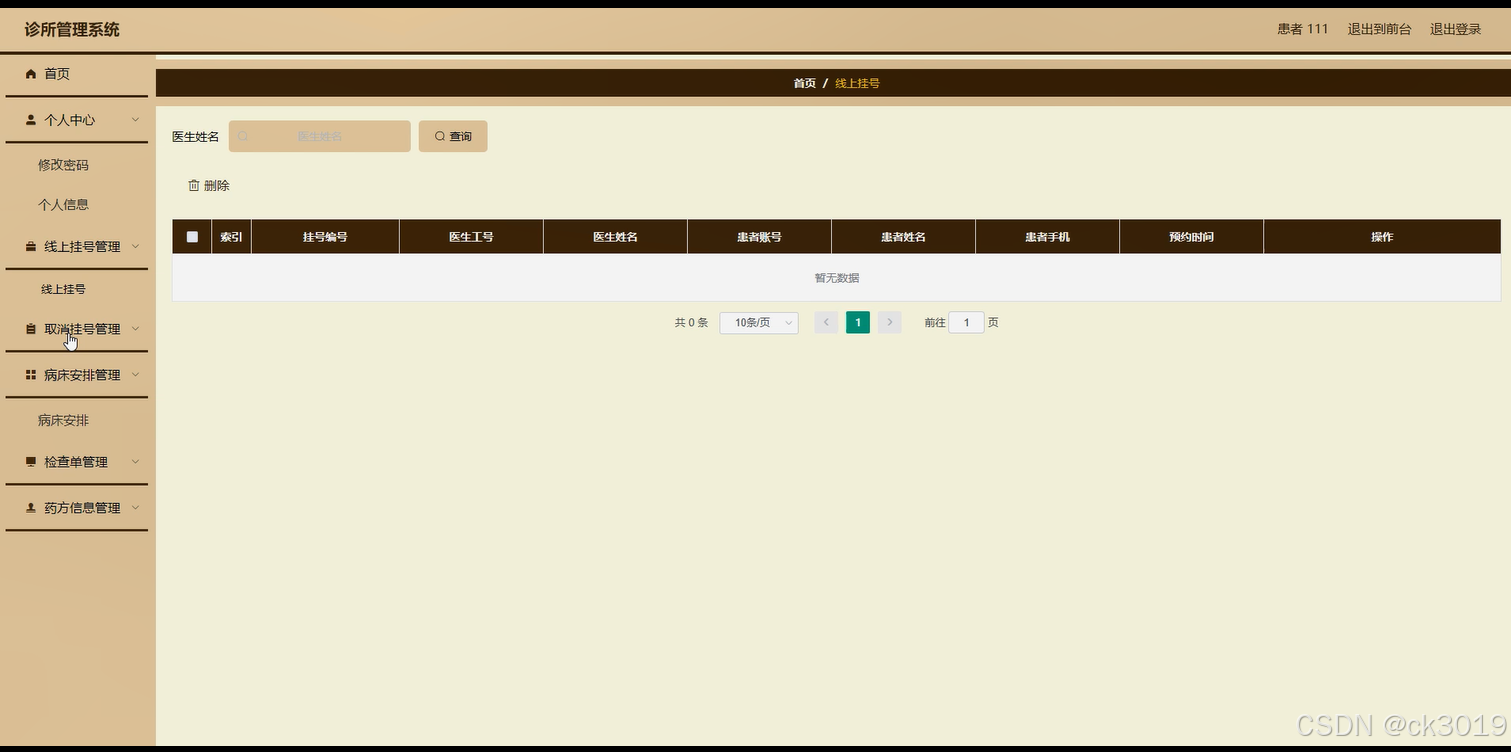Click the 前往 page number input
This screenshot has height=752, width=1511.
(966, 323)
